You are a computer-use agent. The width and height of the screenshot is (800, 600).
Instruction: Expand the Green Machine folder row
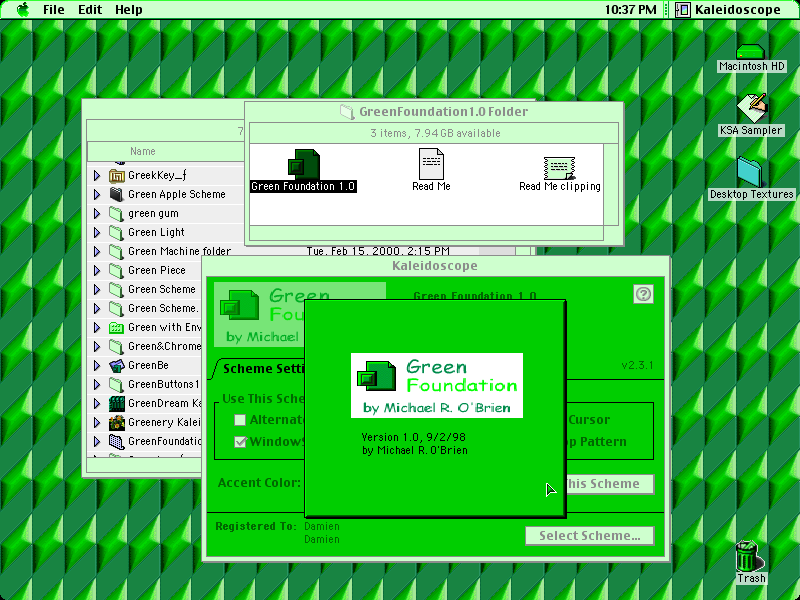[97, 252]
